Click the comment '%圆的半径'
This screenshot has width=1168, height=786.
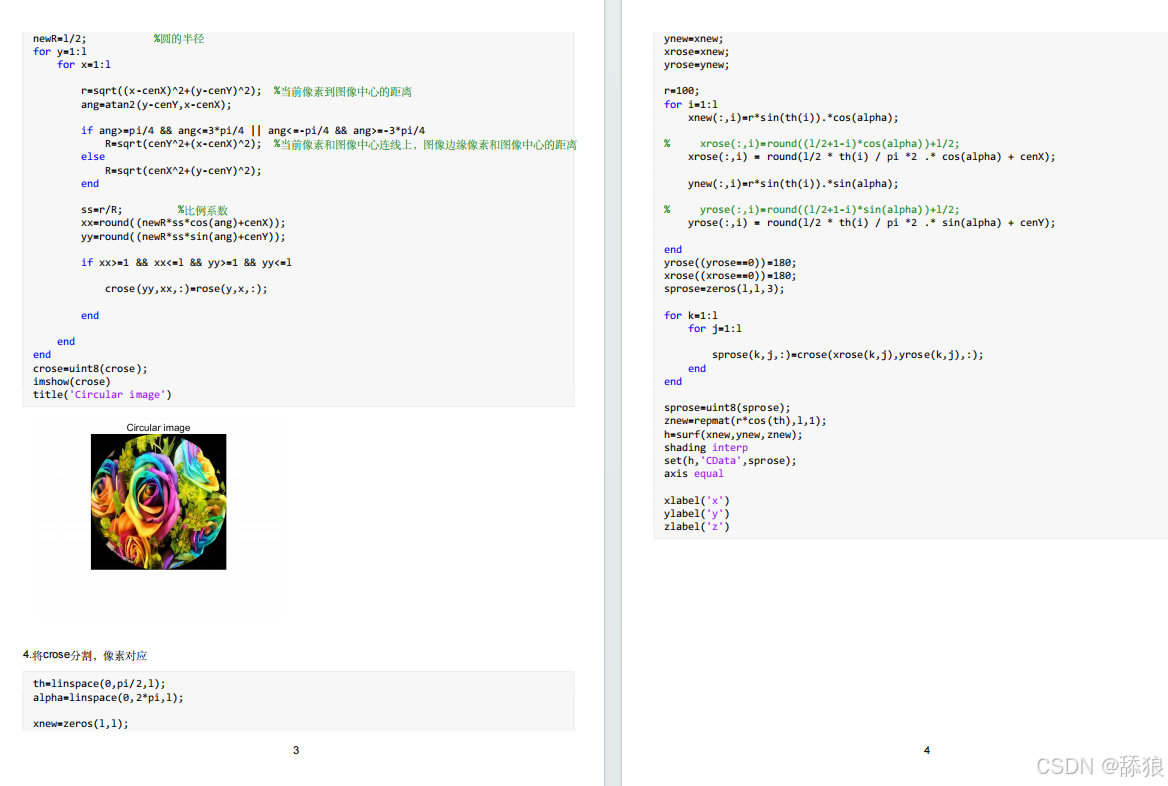(x=179, y=39)
